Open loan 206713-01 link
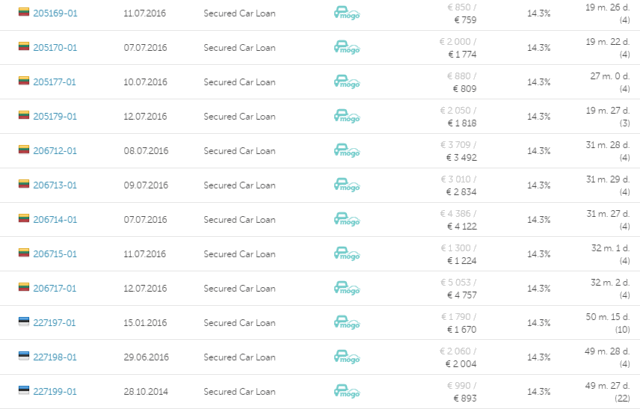The image size is (640, 409). pyautogui.click(x=55, y=185)
